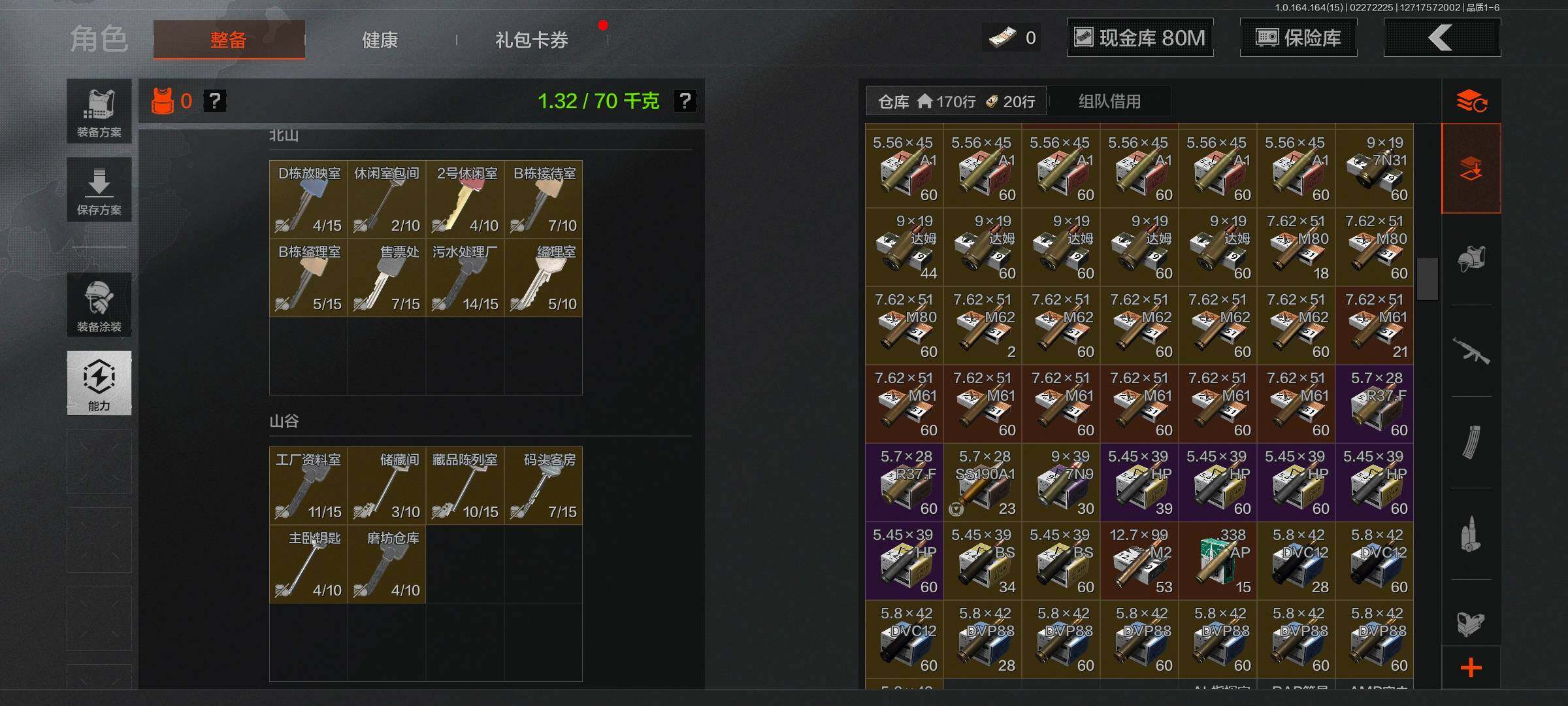Click the back arrow button

(x=1442, y=37)
